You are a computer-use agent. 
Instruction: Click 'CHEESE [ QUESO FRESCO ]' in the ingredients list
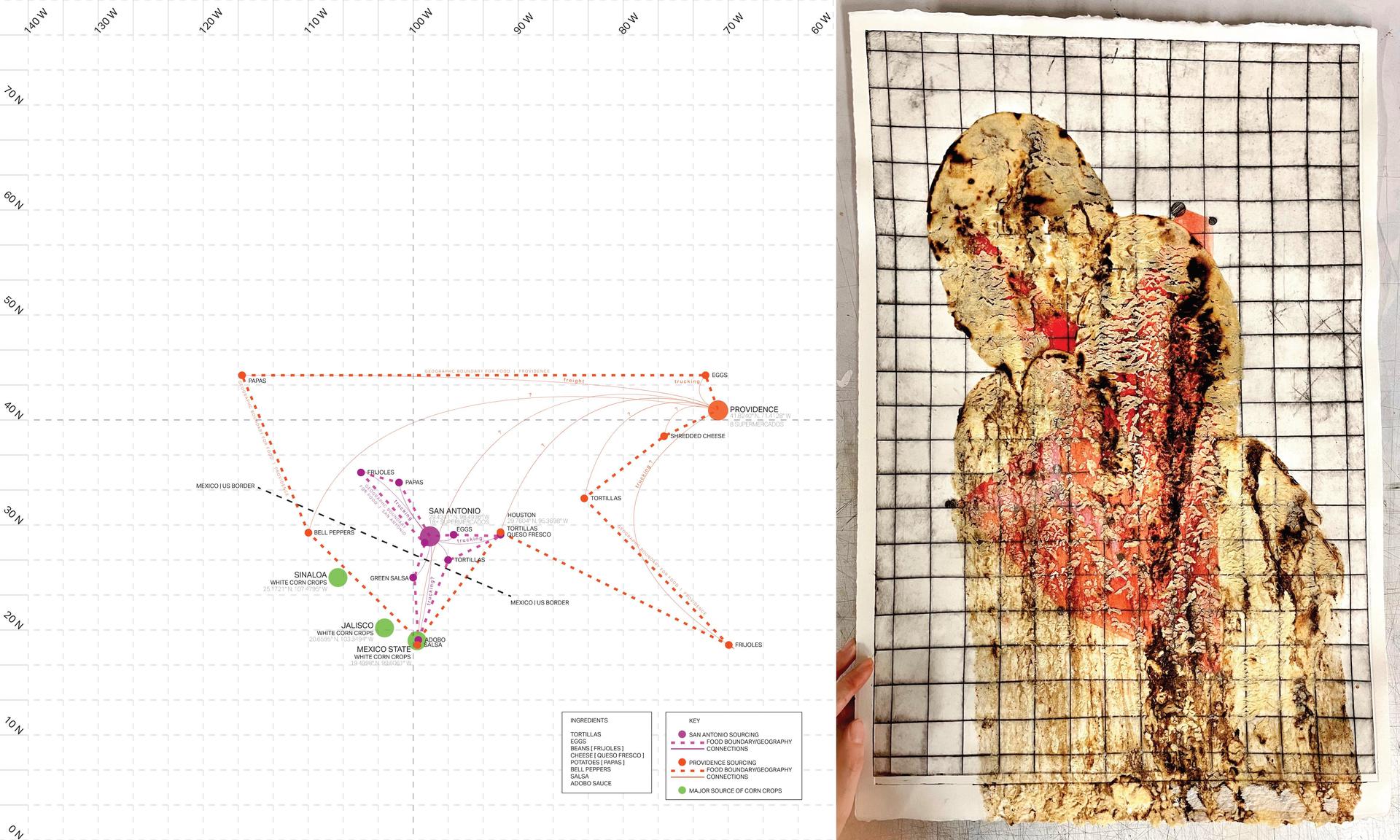pos(607,755)
